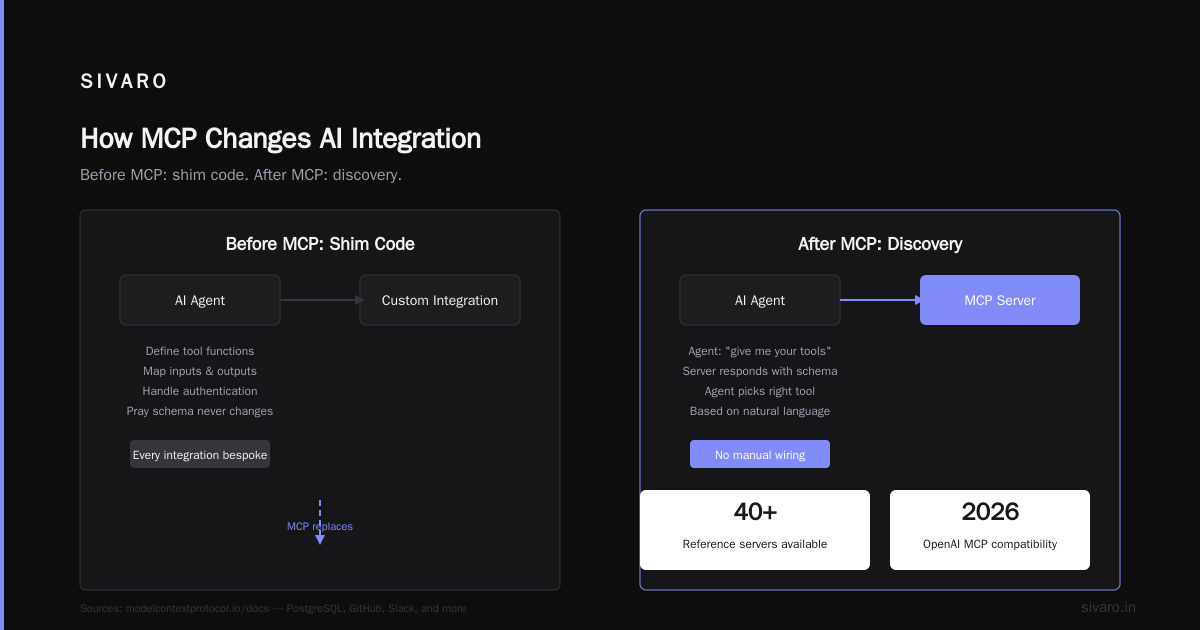Screen dimensions: 1200x630
Task: Click the "40+" statistic
Action: tap(755, 512)
